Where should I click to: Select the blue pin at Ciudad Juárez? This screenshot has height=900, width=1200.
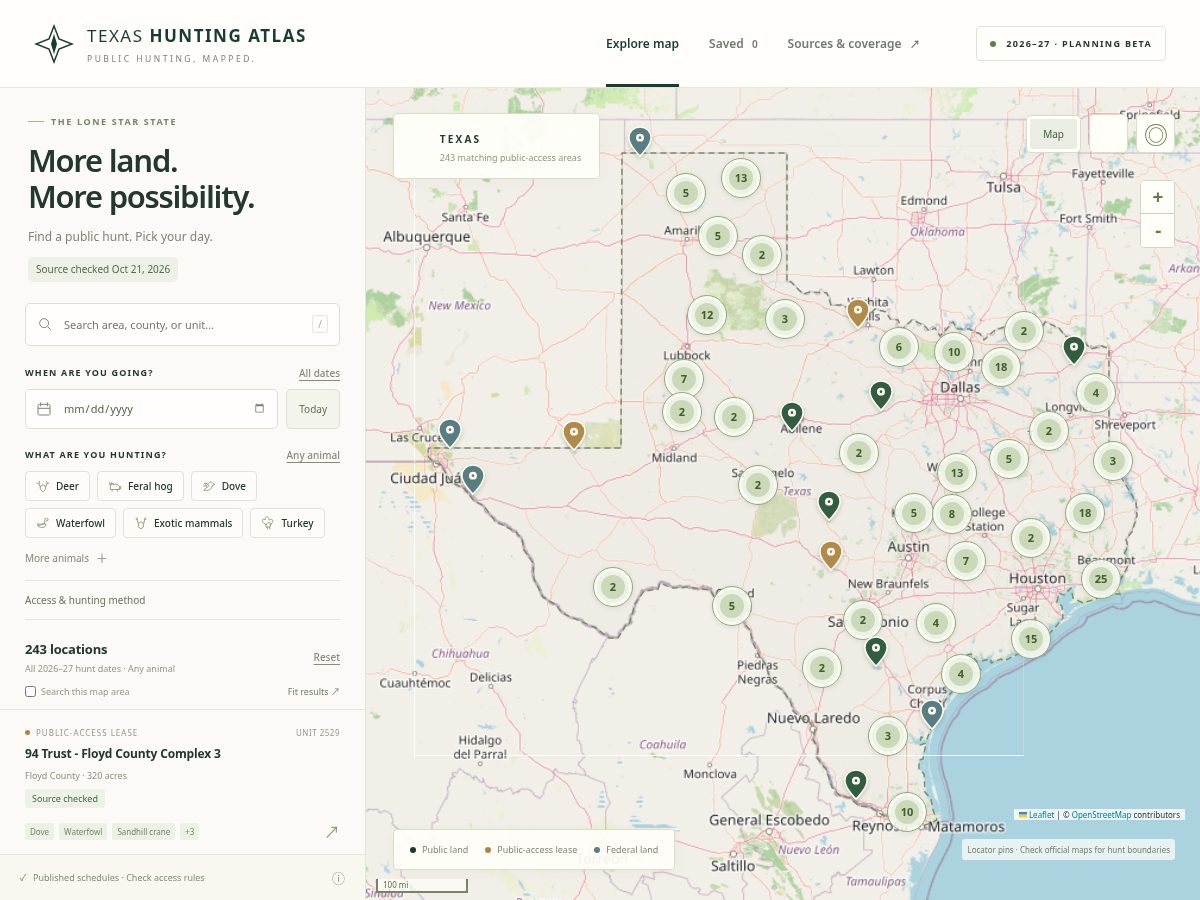pyautogui.click(x=473, y=479)
